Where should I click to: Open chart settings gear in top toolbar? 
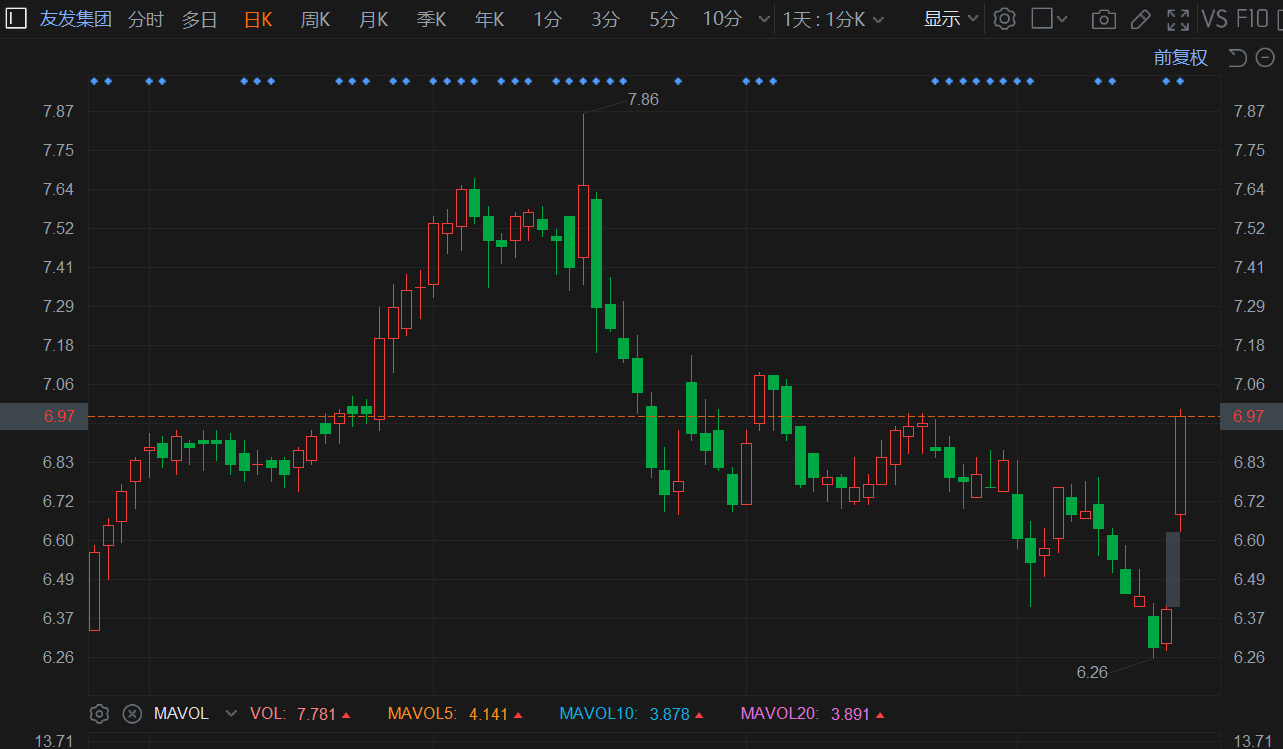pos(1005,19)
